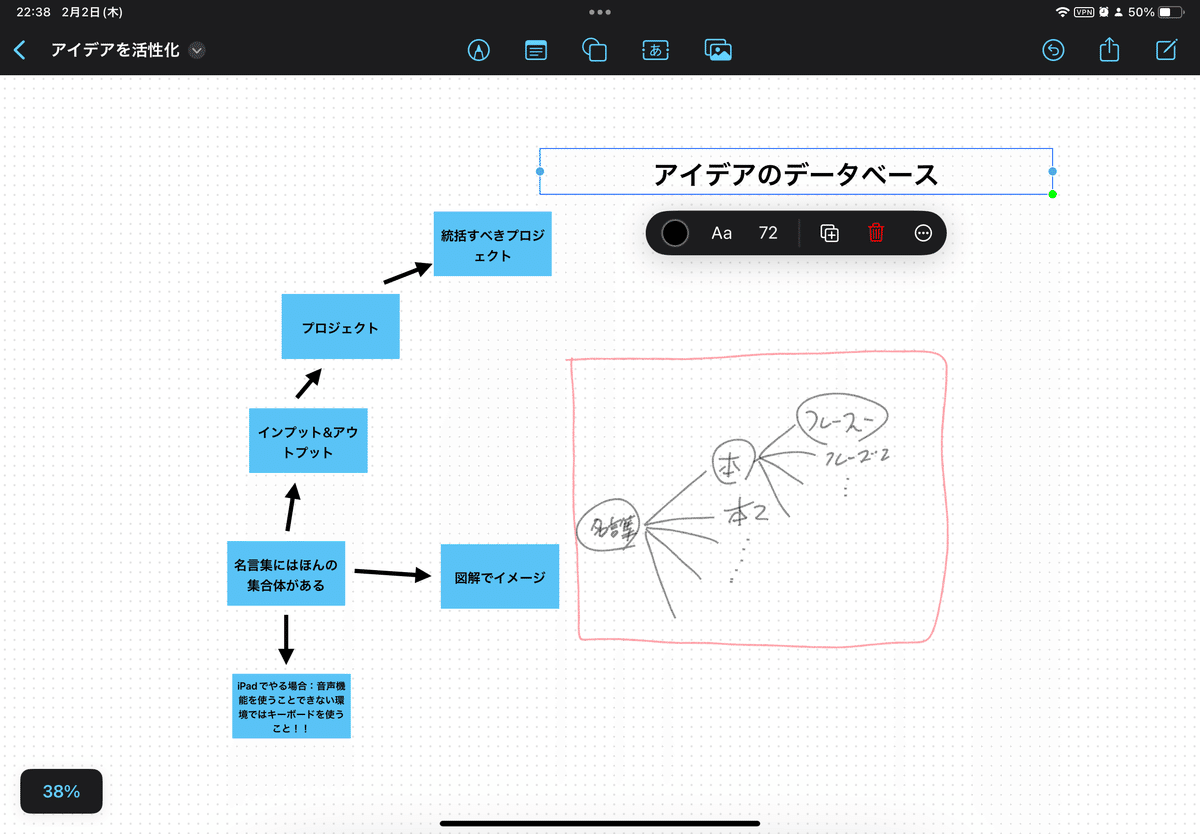Open the more options (…) menu
This screenshot has width=1200, height=834.
click(x=923, y=232)
